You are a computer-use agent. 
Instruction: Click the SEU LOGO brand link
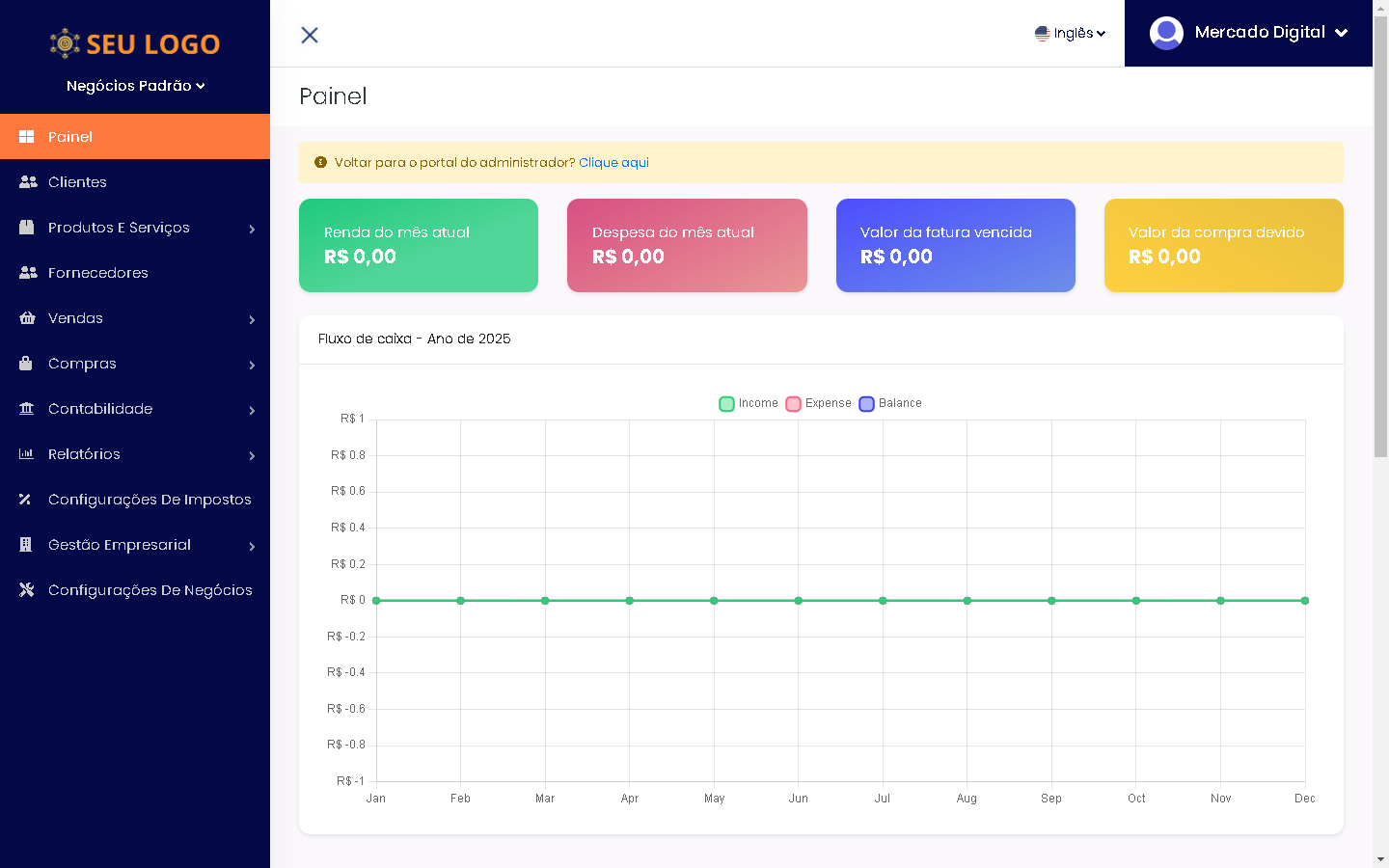[135, 43]
